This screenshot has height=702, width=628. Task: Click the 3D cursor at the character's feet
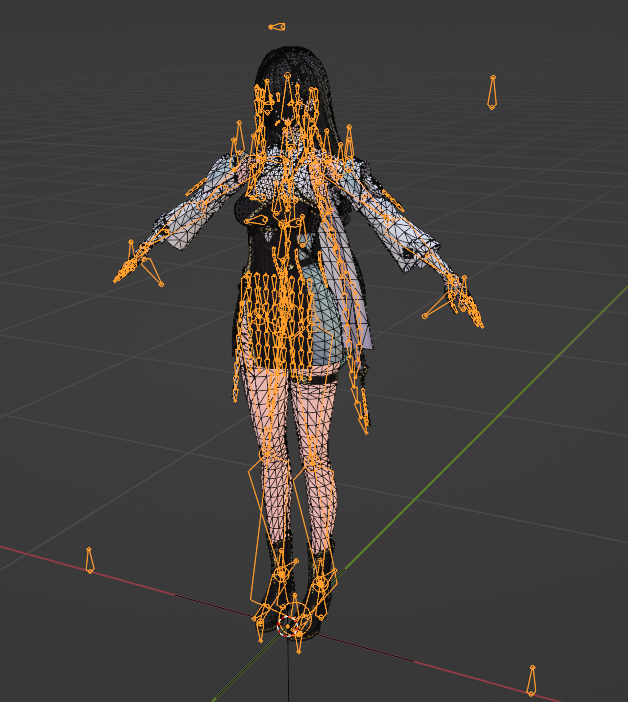287,626
